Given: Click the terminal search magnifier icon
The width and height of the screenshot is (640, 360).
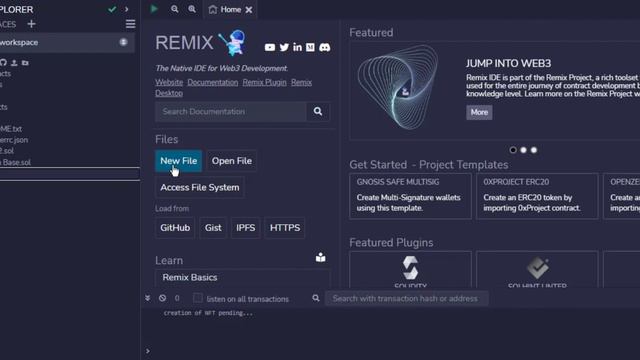Looking at the screenshot, I should pyautogui.click(x=316, y=298).
